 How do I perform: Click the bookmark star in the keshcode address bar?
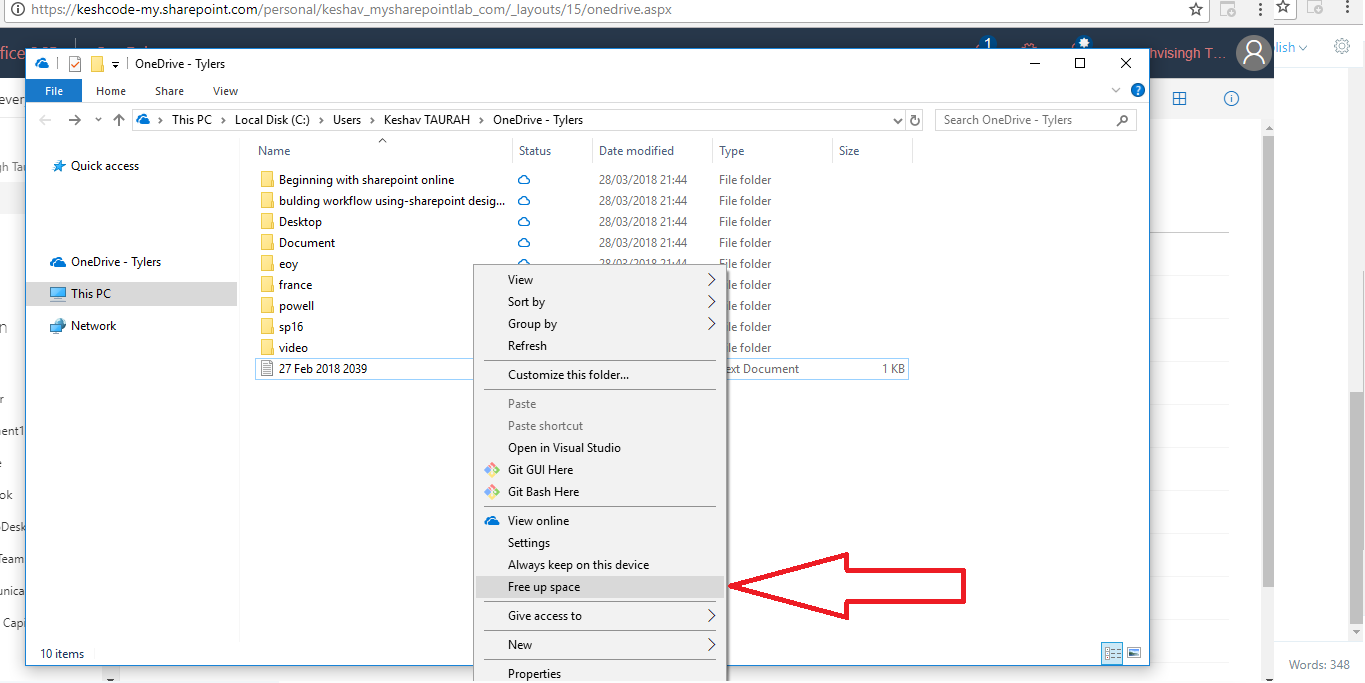(1195, 9)
